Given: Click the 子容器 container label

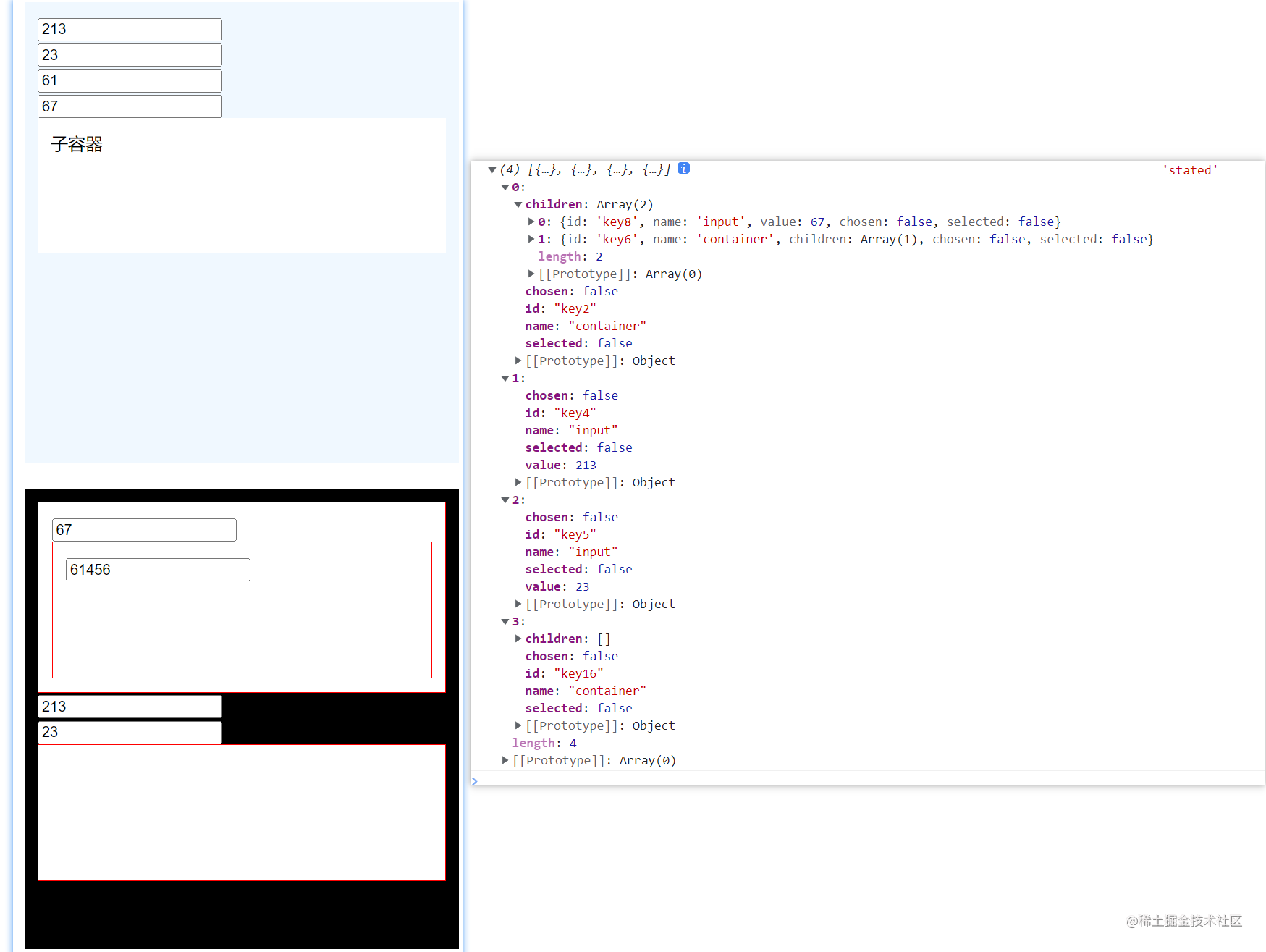Looking at the screenshot, I should [x=77, y=144].
